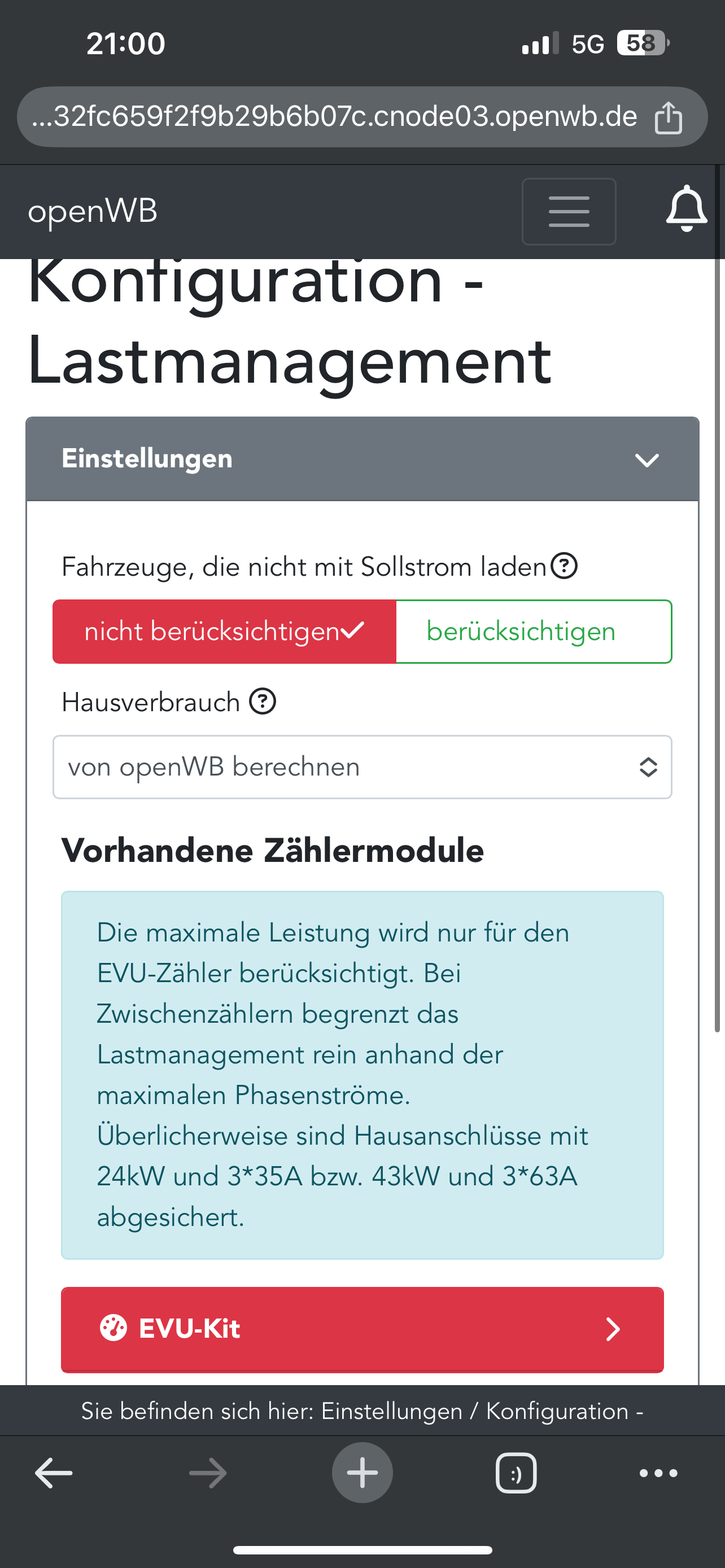The image size is (725, 1568).
Task: Open the notification bell
Action: [686, 210]
